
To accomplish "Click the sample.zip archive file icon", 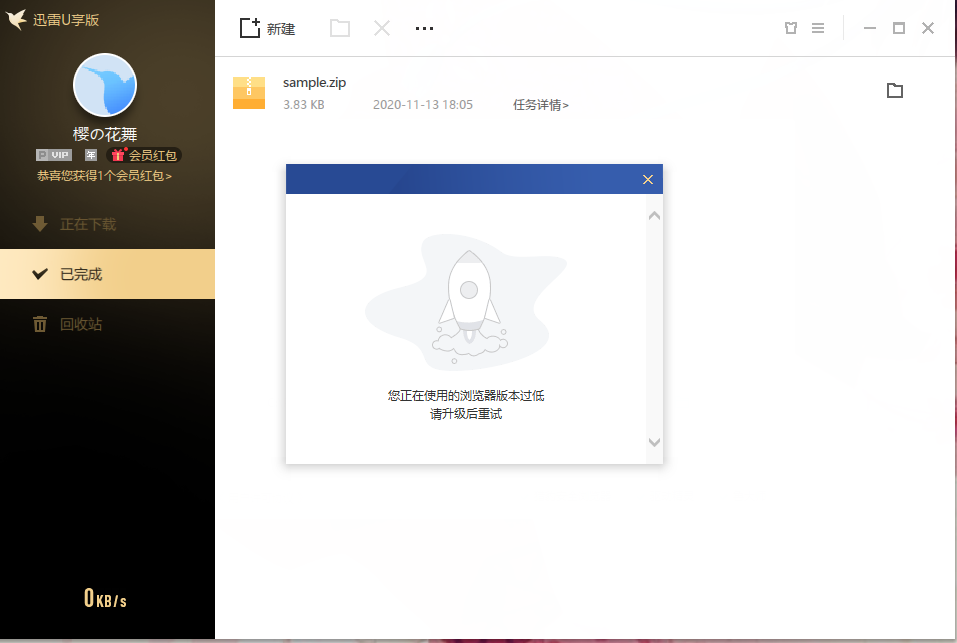I will pos(249,92).
